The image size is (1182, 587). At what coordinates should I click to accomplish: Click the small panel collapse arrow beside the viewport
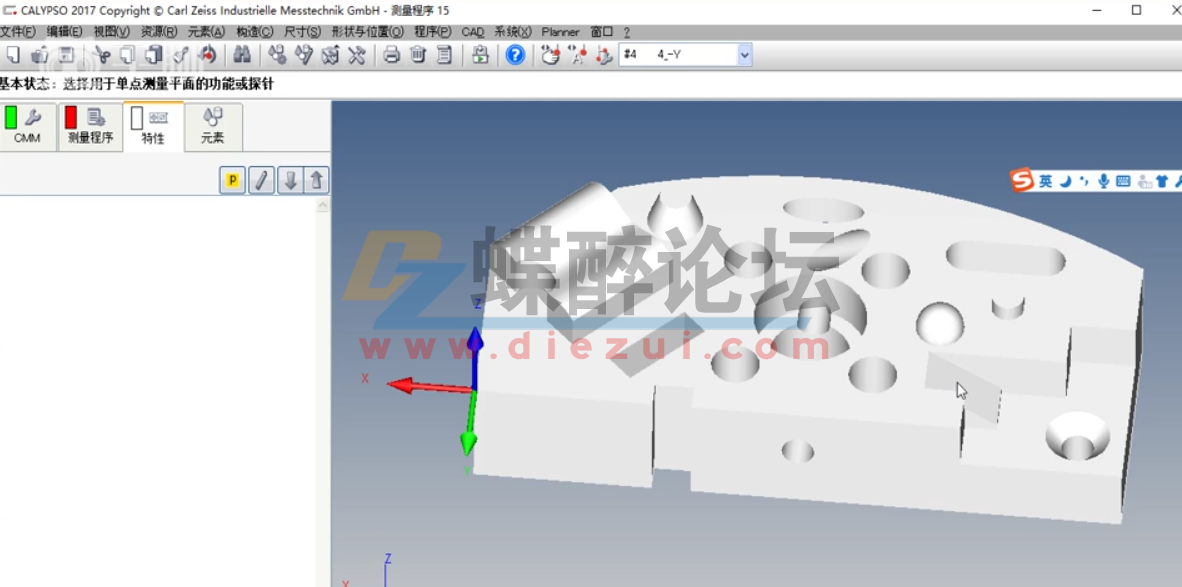tap(322, 203)
